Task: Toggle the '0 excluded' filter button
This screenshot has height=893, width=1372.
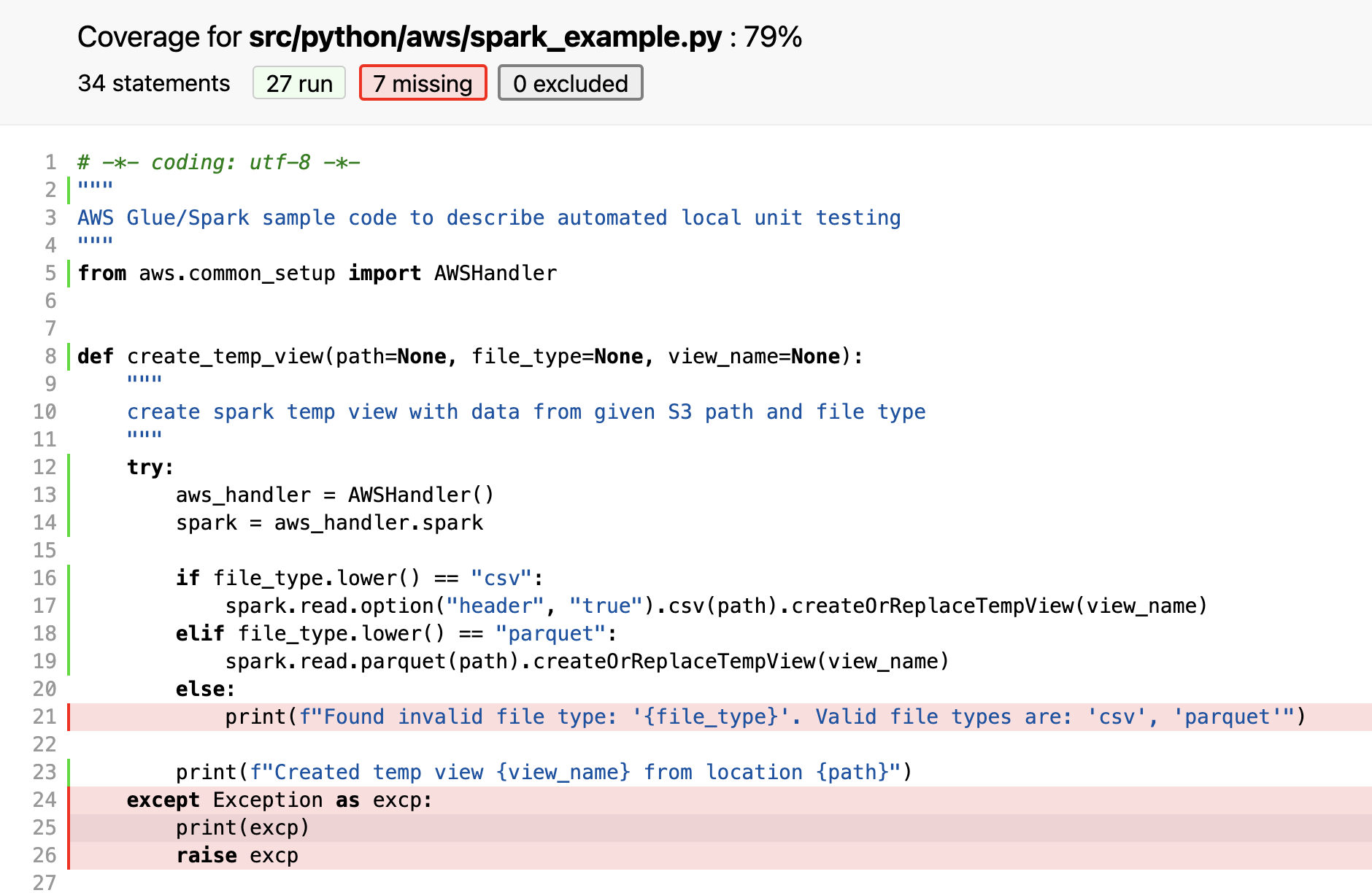Action: point(570,83)
